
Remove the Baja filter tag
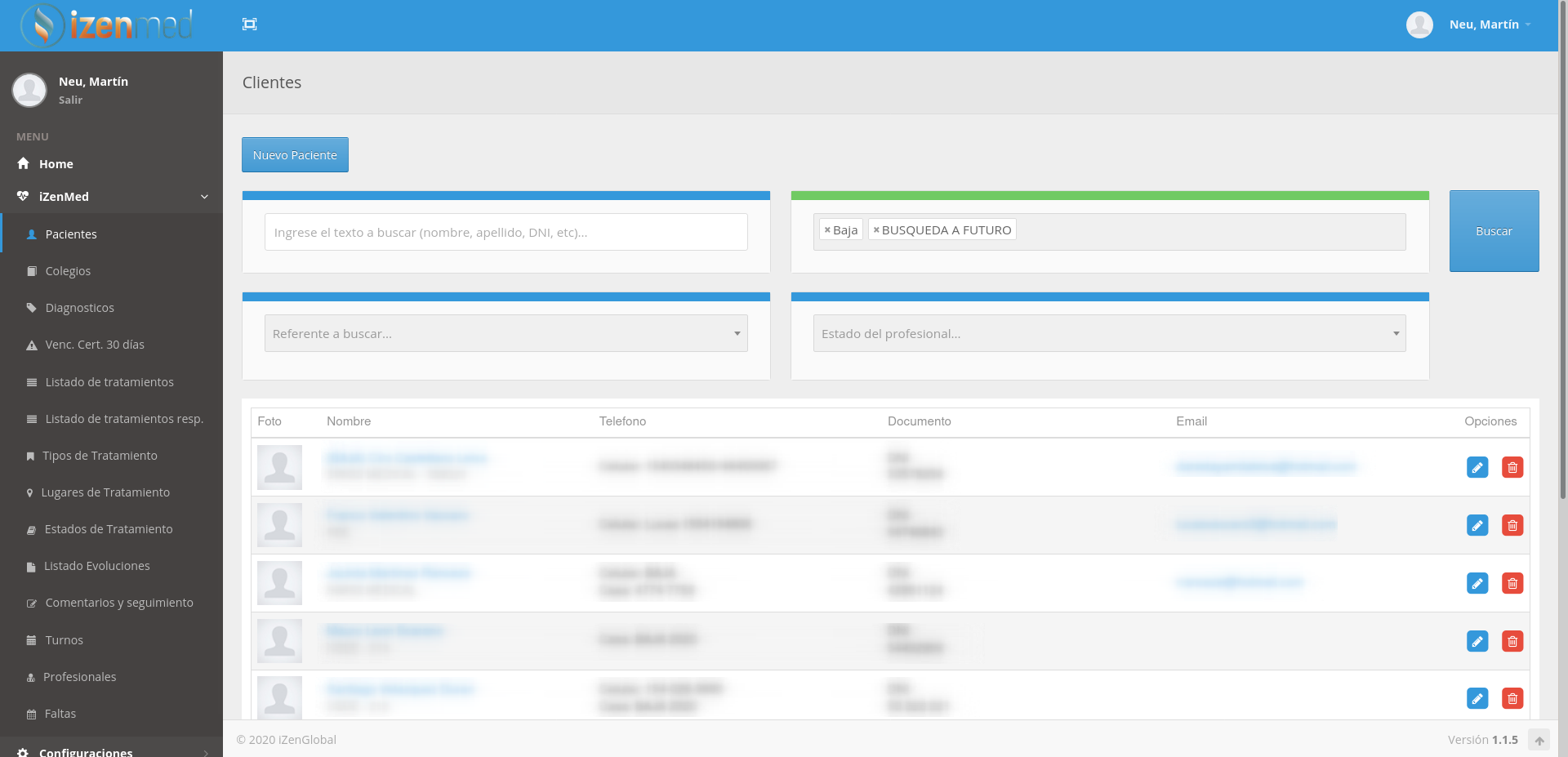(827, 230)
